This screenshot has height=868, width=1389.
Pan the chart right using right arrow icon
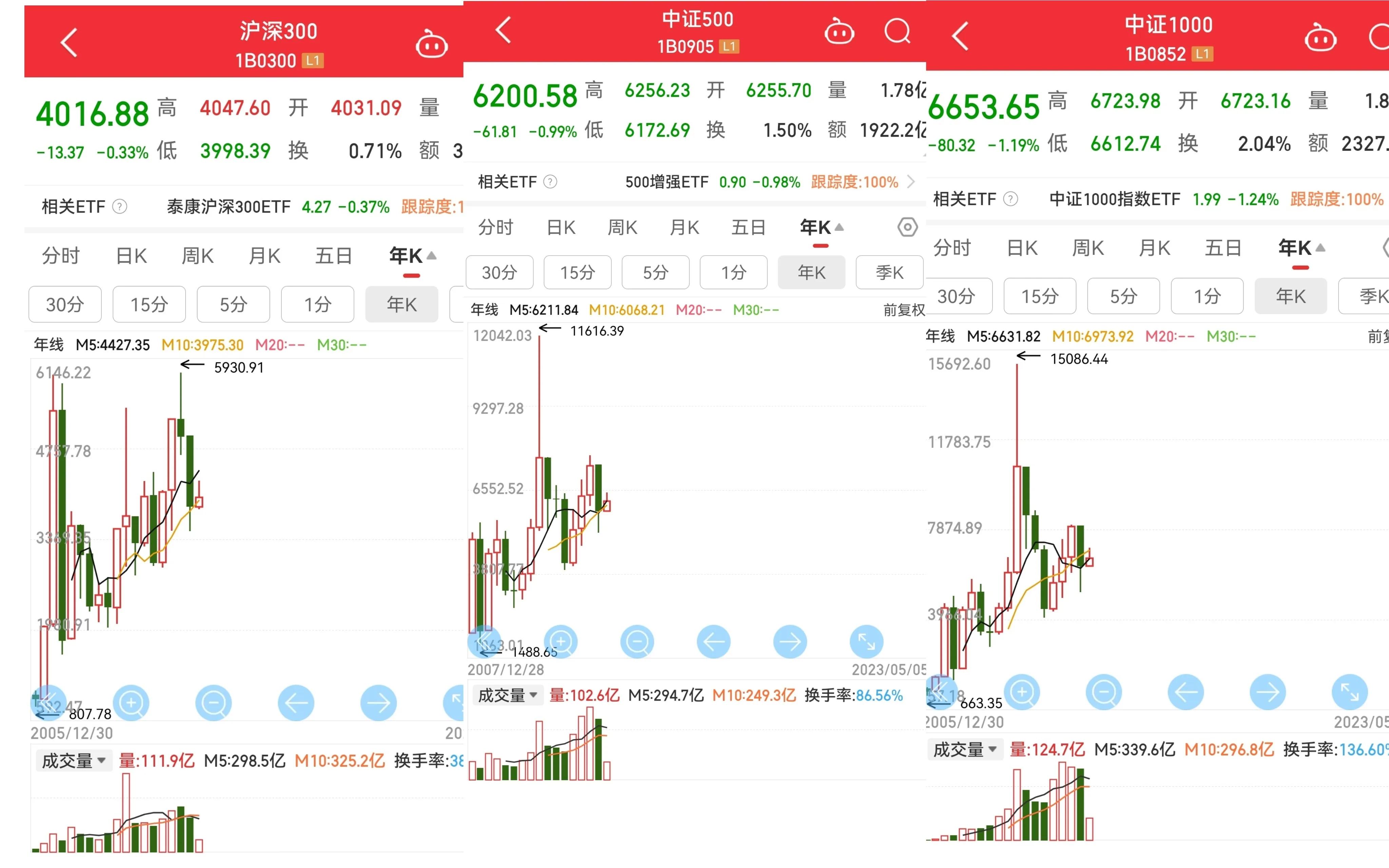click(x=790, y=642)
